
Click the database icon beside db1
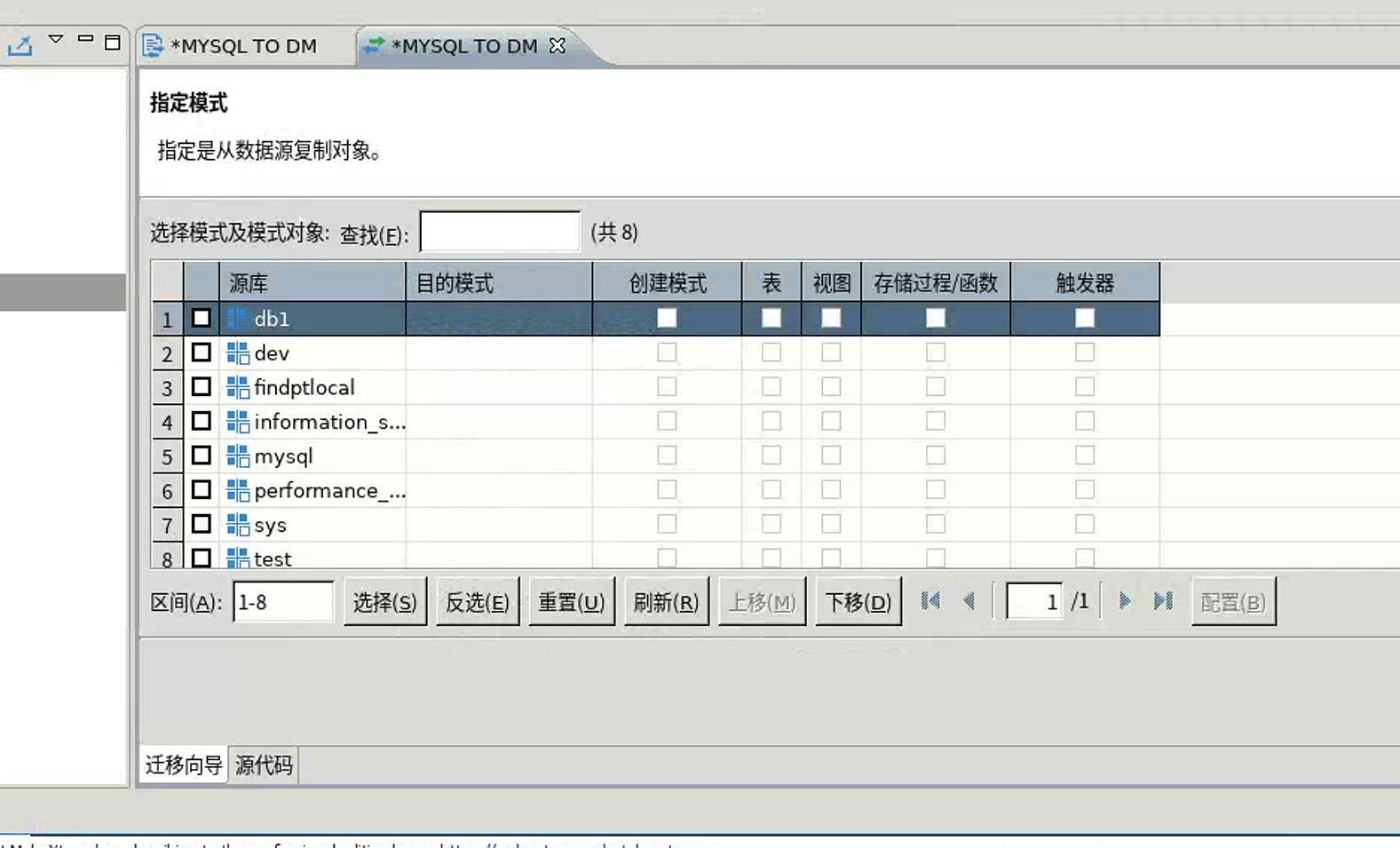(237, 319)
